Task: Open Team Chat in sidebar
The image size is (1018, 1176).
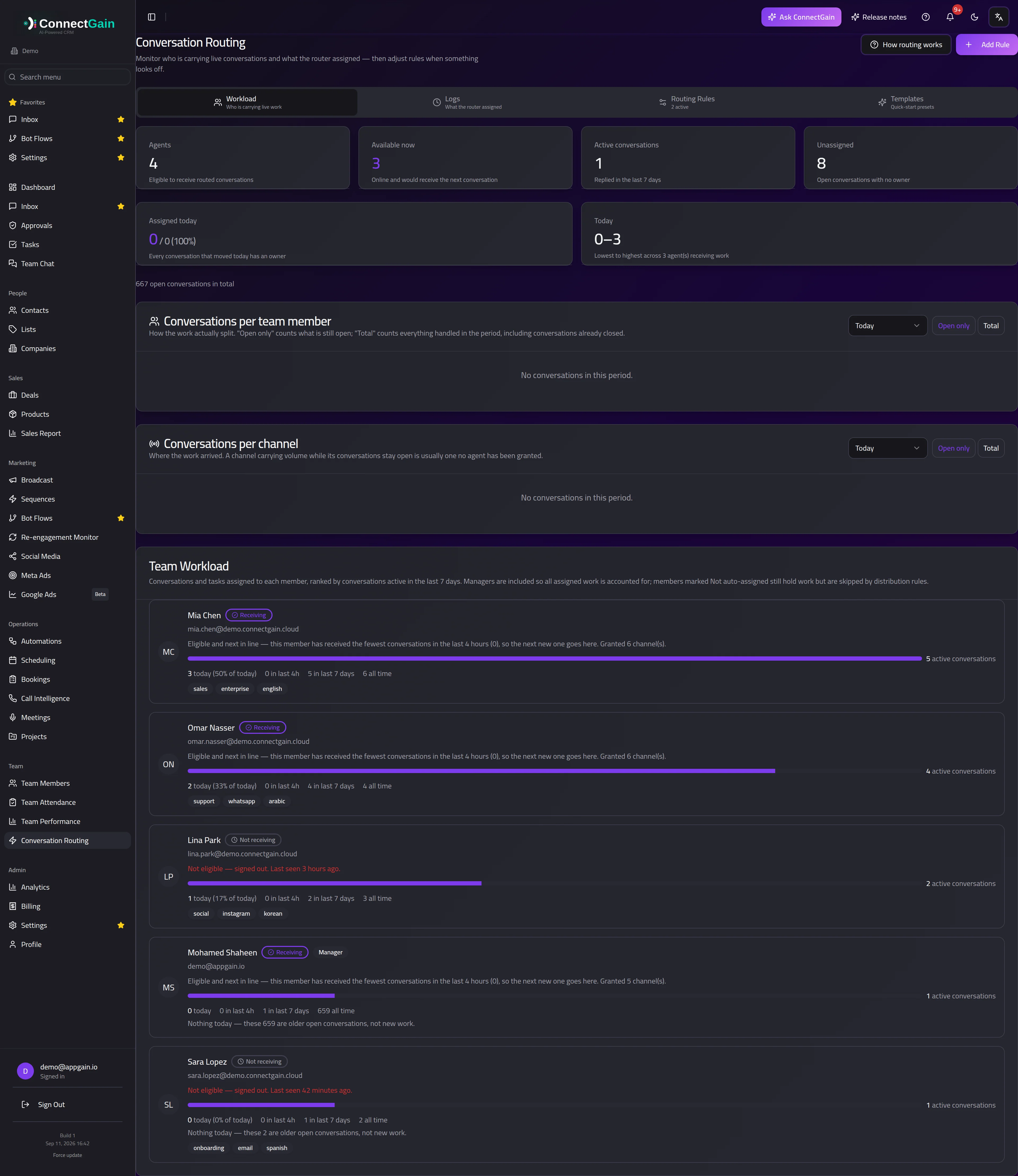Action: [x=68, y=264]
